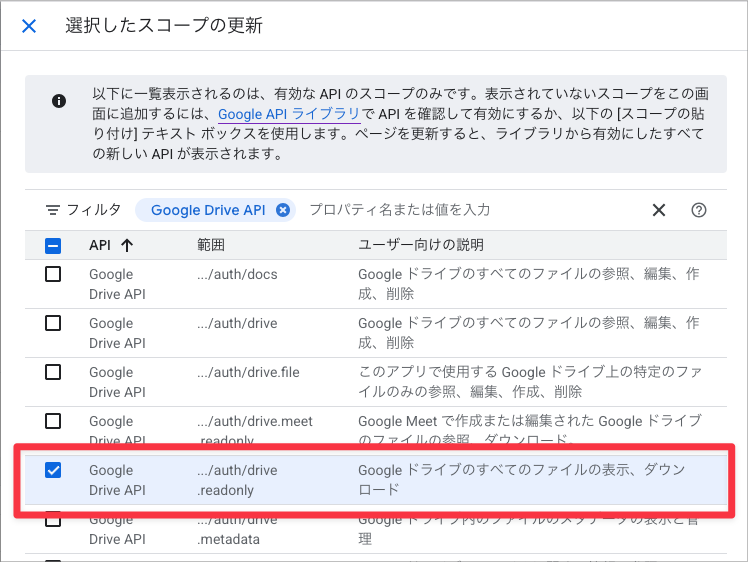
Task: Toggle the select-all header checkbox
Action: pos(53,246)
